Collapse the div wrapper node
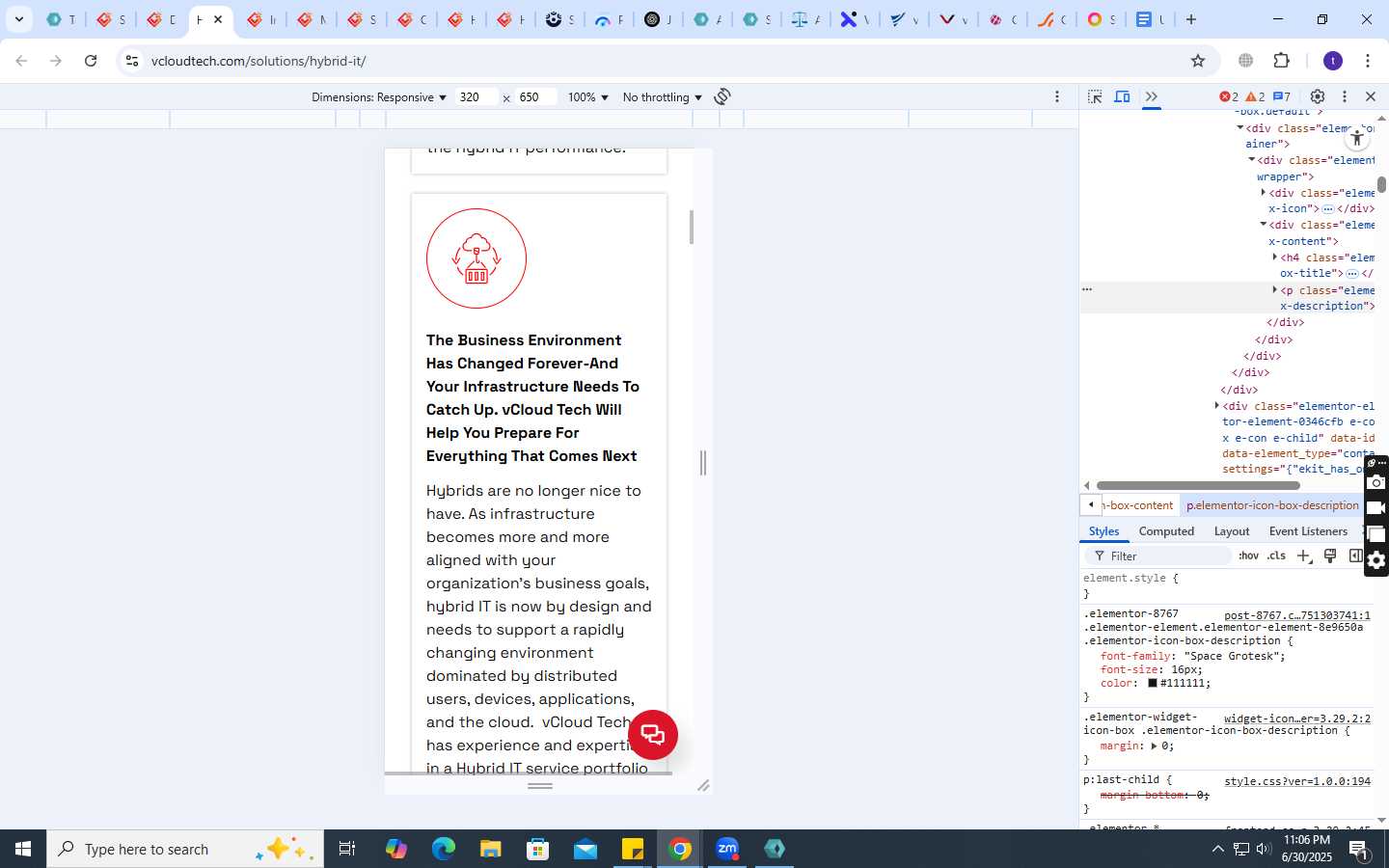Screen dimensions: 1389x868 click(1251, 160)
